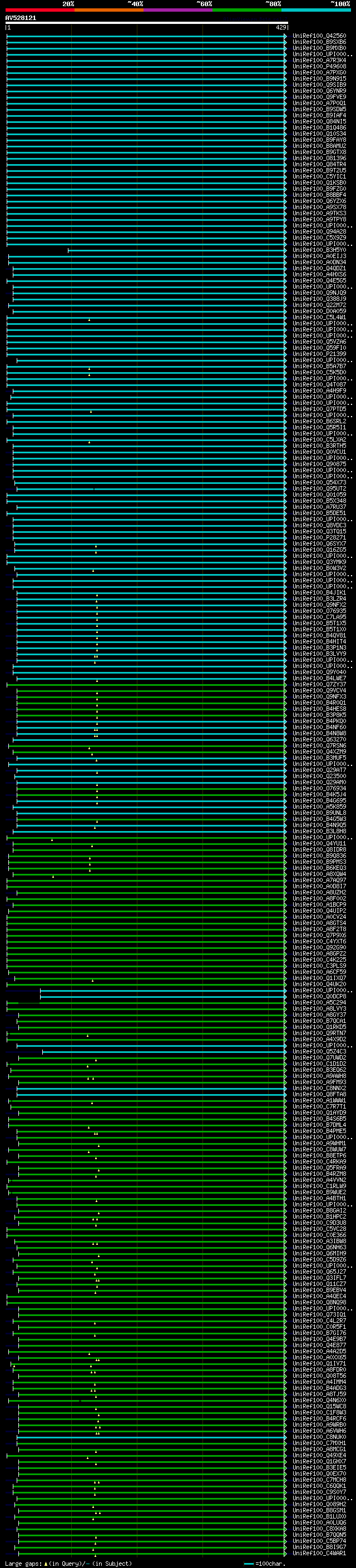Click the UniRef100_A7AQ97 hit label
356x1568 pixels.
[x=319, y=881]
